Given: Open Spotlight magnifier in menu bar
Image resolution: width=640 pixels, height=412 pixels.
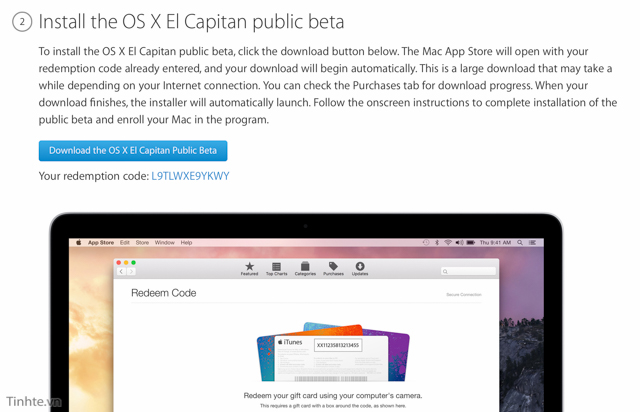Looking at the screenshot, I should coord(520,243).
